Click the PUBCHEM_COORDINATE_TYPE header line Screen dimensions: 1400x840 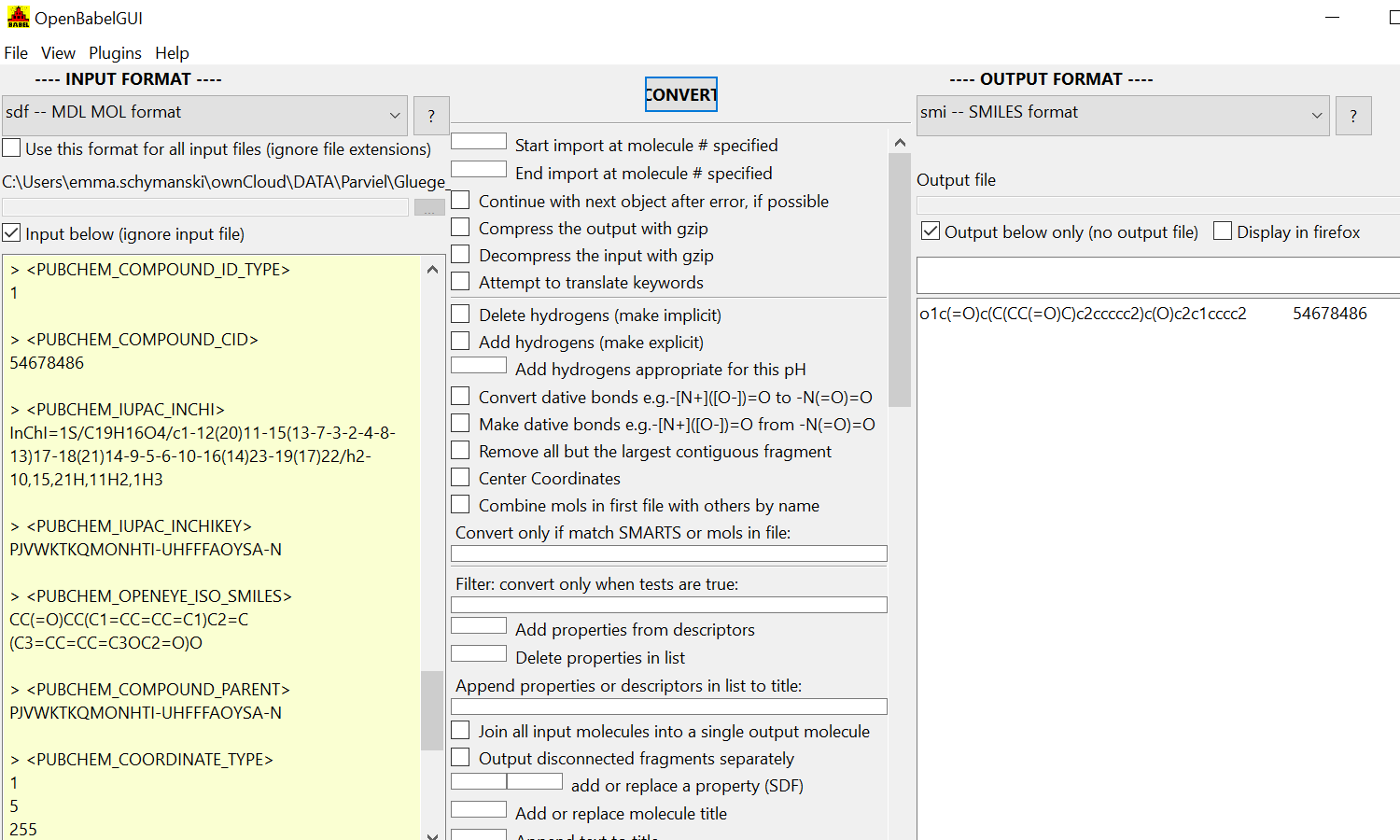pos(142,760)
